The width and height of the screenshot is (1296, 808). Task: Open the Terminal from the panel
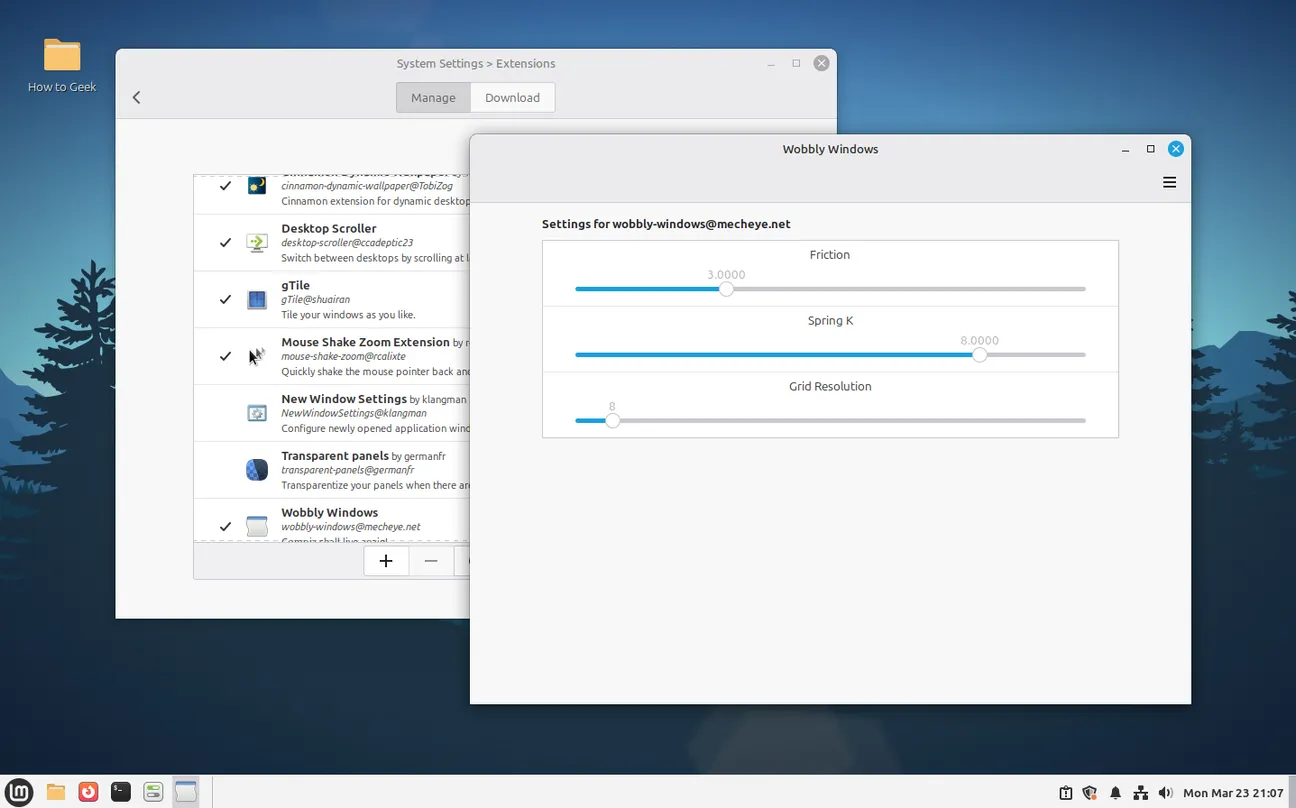coord(120,792)
